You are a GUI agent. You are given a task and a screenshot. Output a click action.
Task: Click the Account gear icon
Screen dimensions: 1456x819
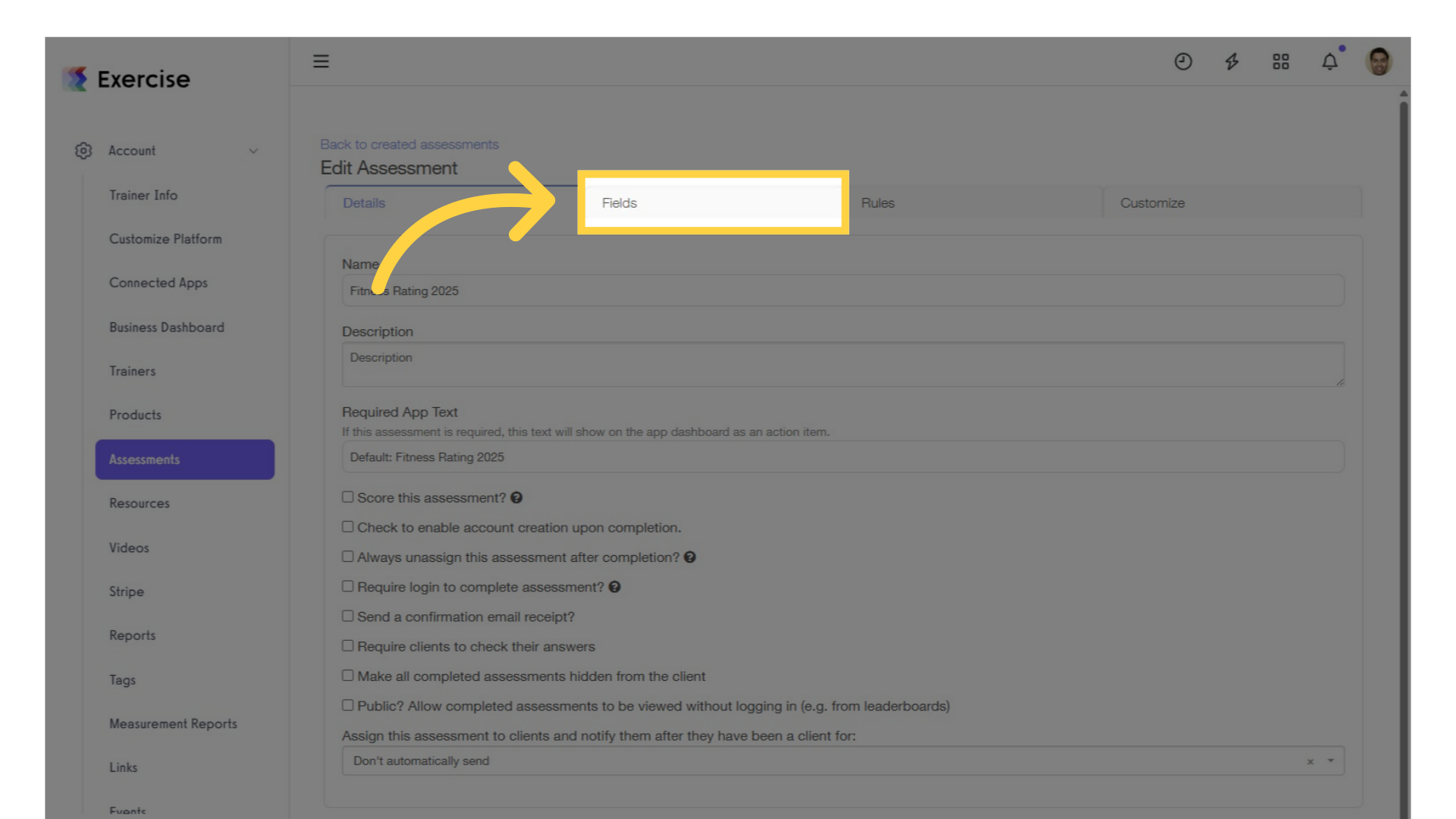[83, 151]
